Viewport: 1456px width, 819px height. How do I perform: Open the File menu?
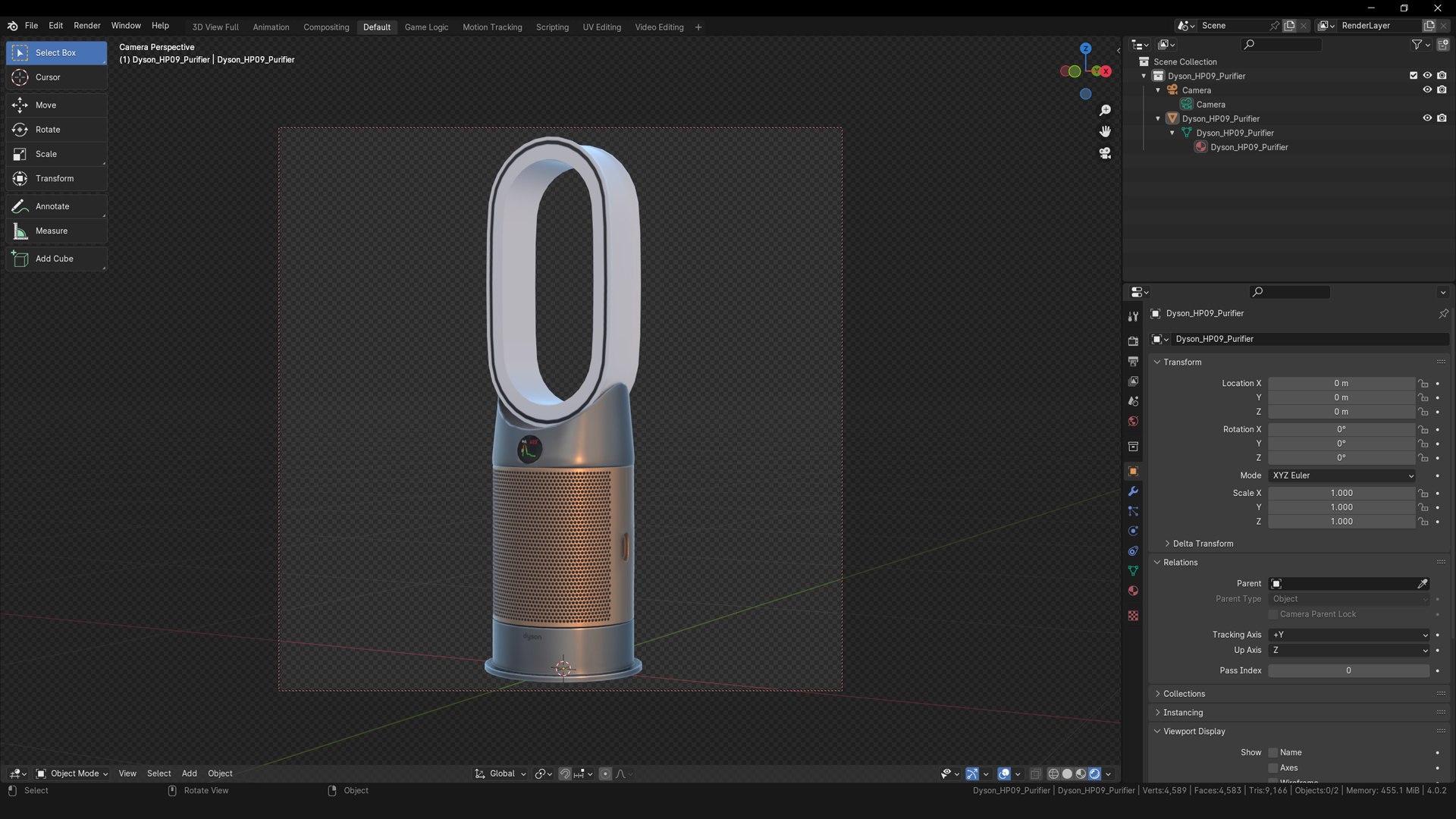31,26
